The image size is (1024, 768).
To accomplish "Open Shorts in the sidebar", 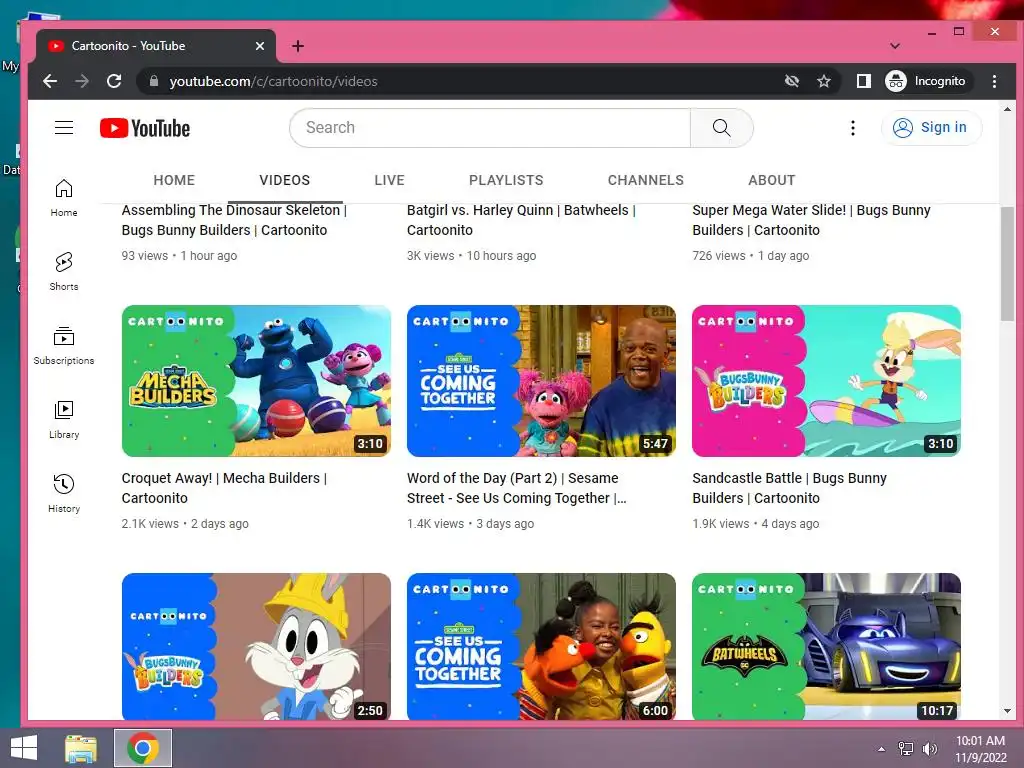I will [x=64, y=272].
